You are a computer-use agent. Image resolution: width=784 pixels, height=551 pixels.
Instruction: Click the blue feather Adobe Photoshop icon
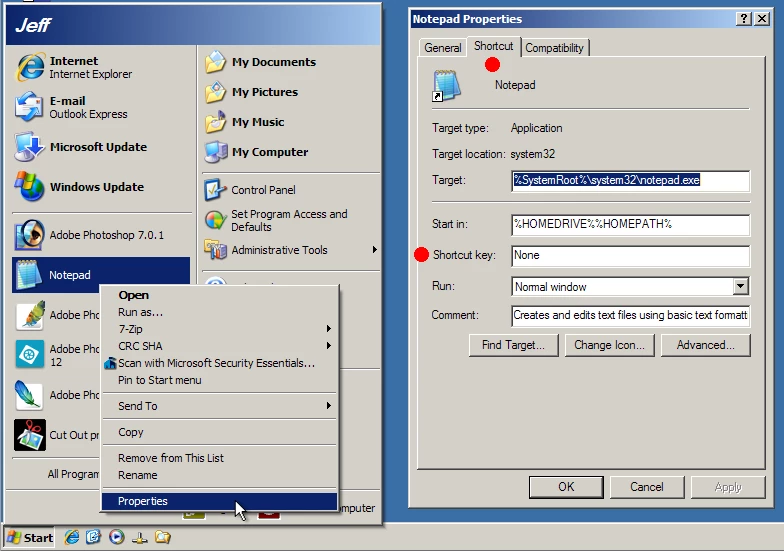pos(29,395)
